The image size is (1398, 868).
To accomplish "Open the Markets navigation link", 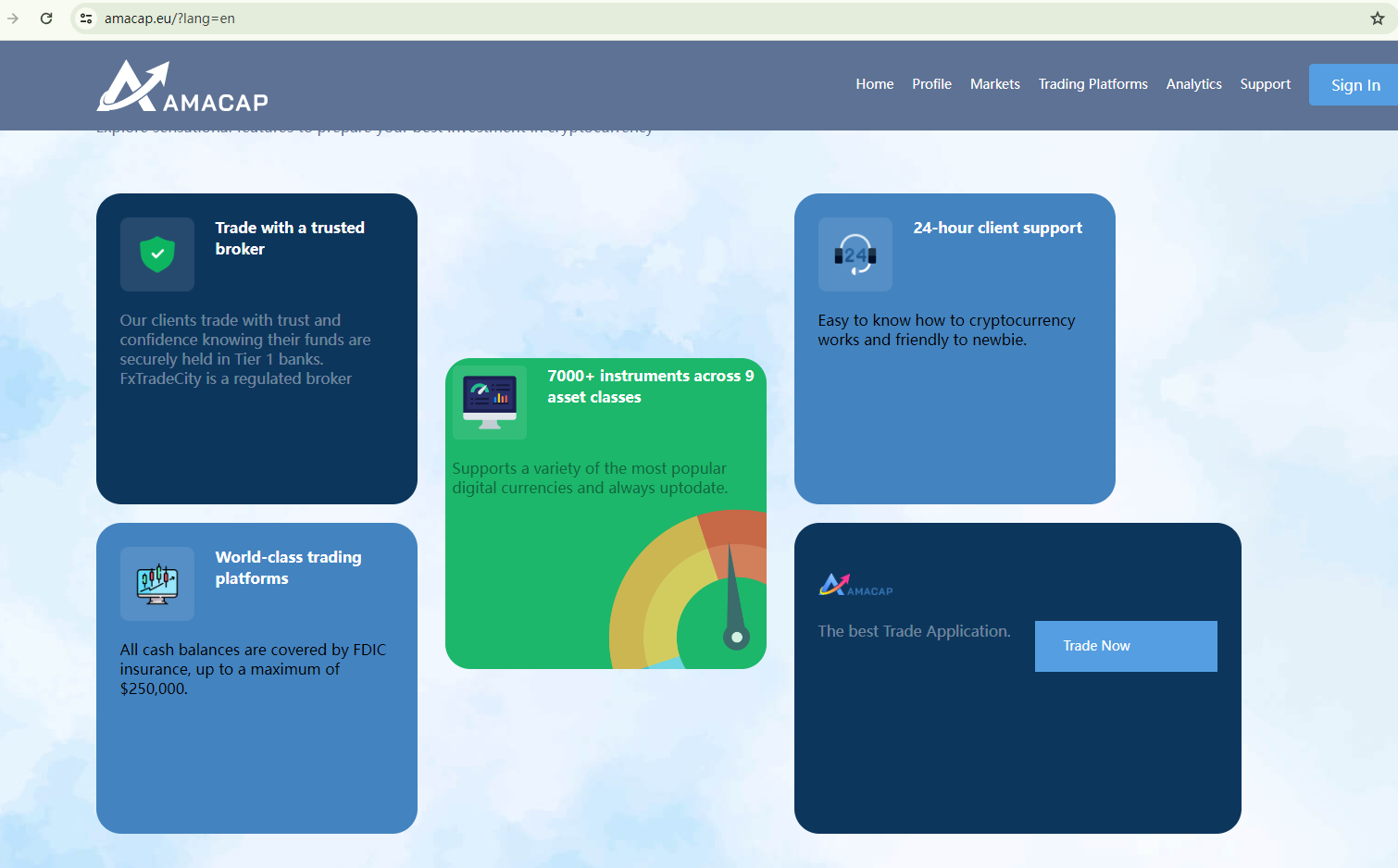I will tap(994, 84).
